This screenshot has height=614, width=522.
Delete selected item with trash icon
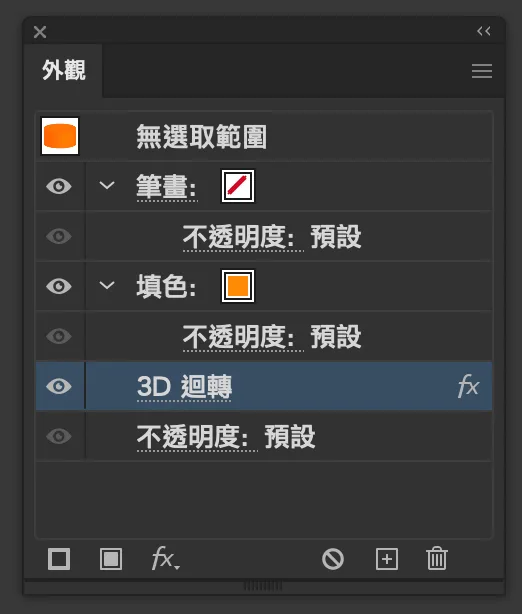click(437, 558)
